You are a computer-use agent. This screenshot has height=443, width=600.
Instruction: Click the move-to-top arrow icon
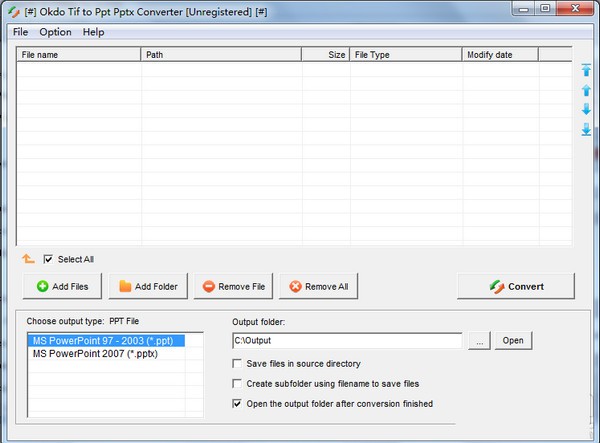(586, 70)
